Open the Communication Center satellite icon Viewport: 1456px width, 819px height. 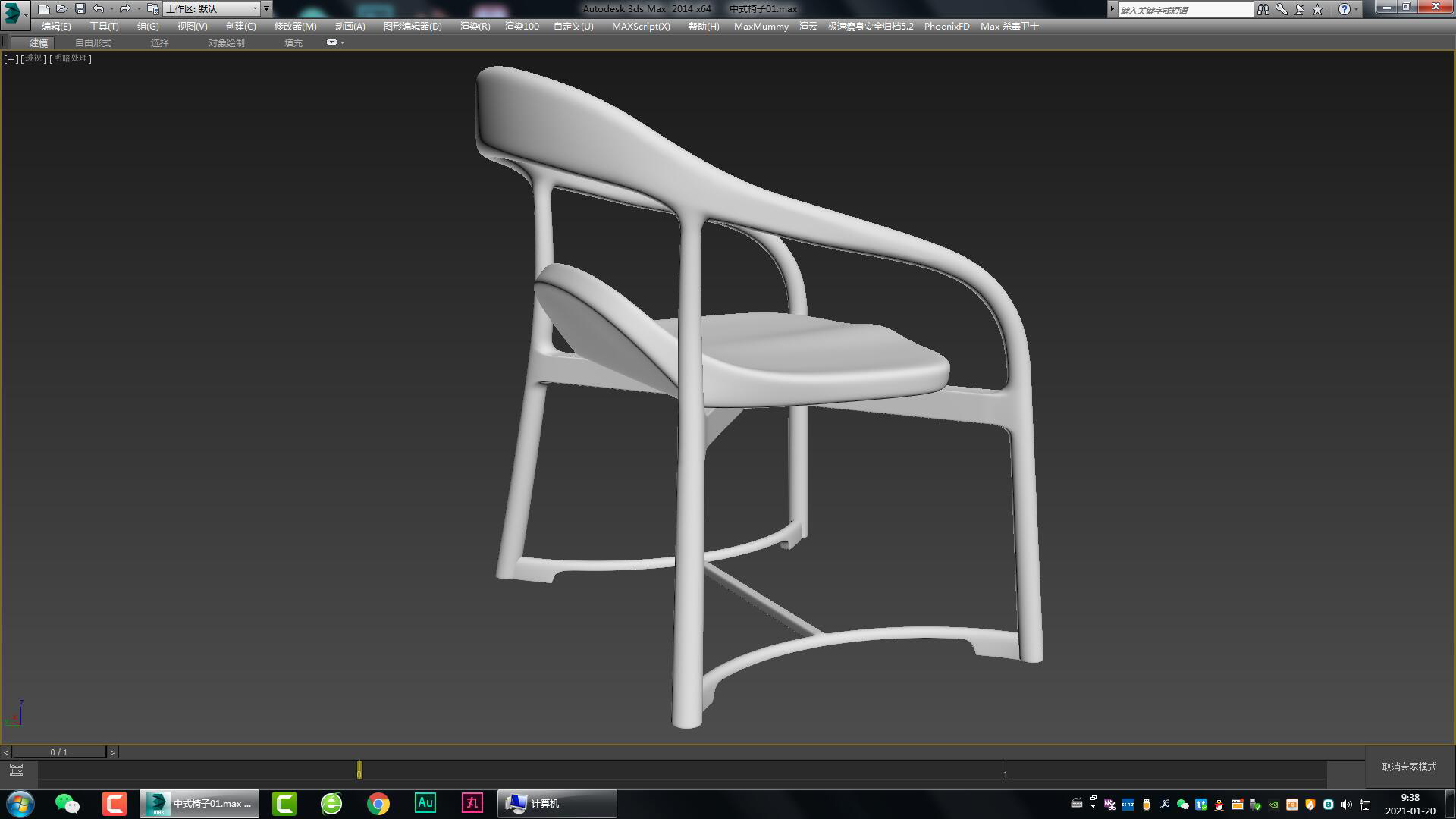pos(1298,8)
